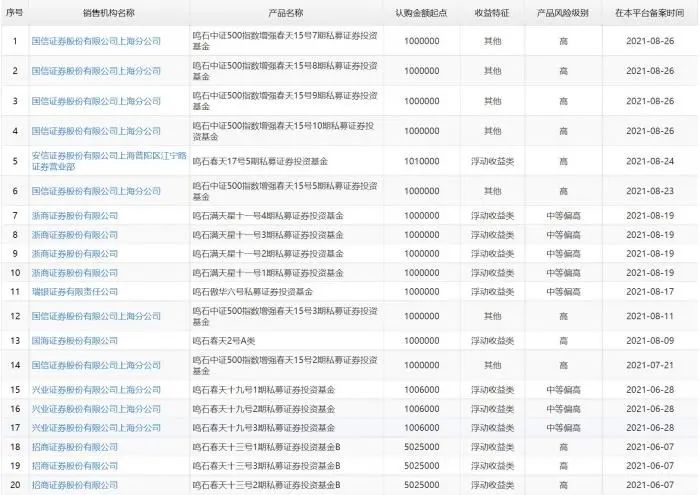Select product 鸣石春天十九号3期私募证券投资基金

pos(263,428)
